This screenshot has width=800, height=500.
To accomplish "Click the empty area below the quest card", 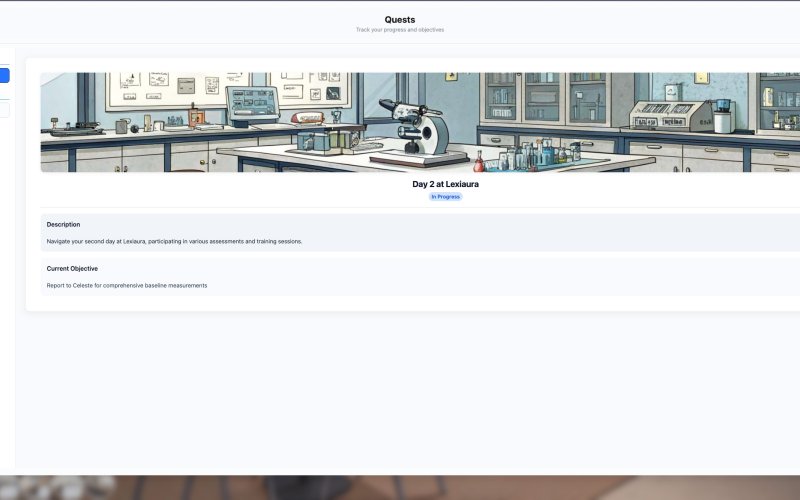I will pyautogui.click(x=400, y=390).
